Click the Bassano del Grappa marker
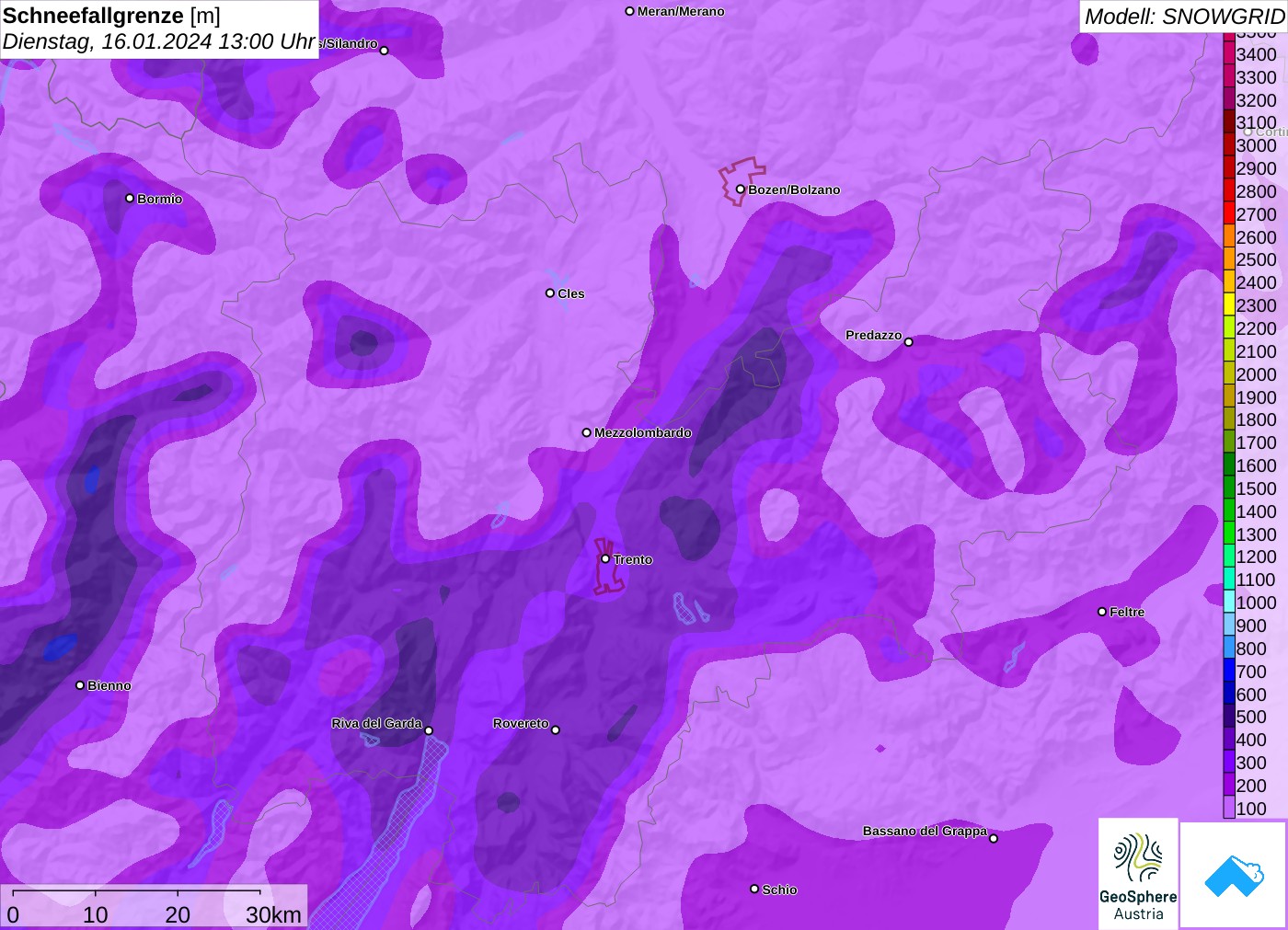The height and width of the screenshot is (930, 1288). click(x=994, y=838)
